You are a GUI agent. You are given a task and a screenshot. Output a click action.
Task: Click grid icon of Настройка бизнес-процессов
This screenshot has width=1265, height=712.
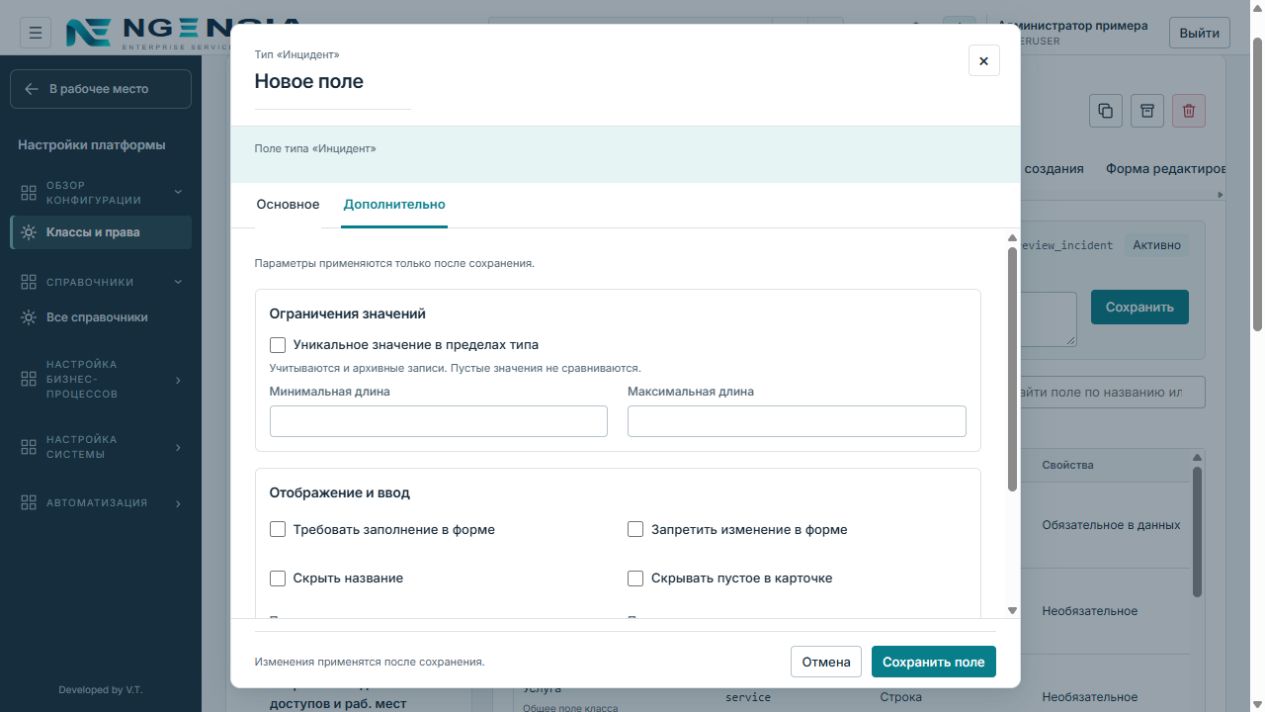point(29,379)
